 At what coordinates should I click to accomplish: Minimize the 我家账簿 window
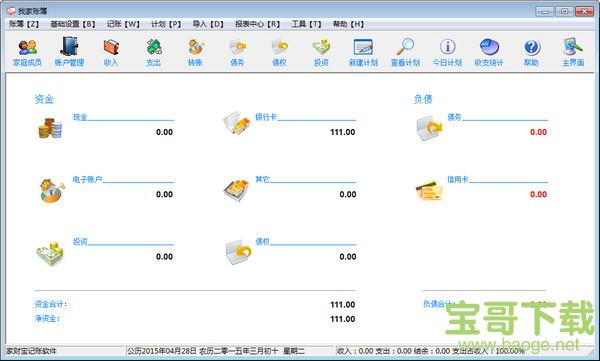[545, 11]
